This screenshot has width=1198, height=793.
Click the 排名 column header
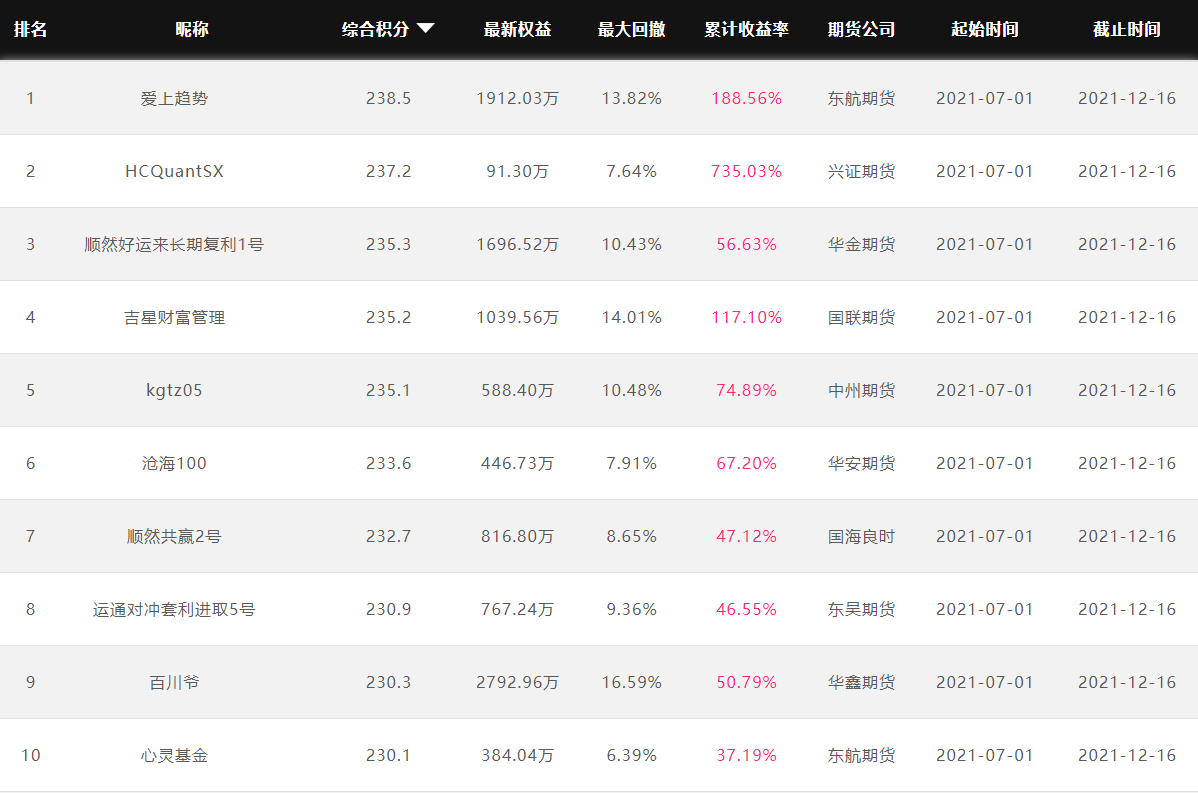tap(31, 29)
